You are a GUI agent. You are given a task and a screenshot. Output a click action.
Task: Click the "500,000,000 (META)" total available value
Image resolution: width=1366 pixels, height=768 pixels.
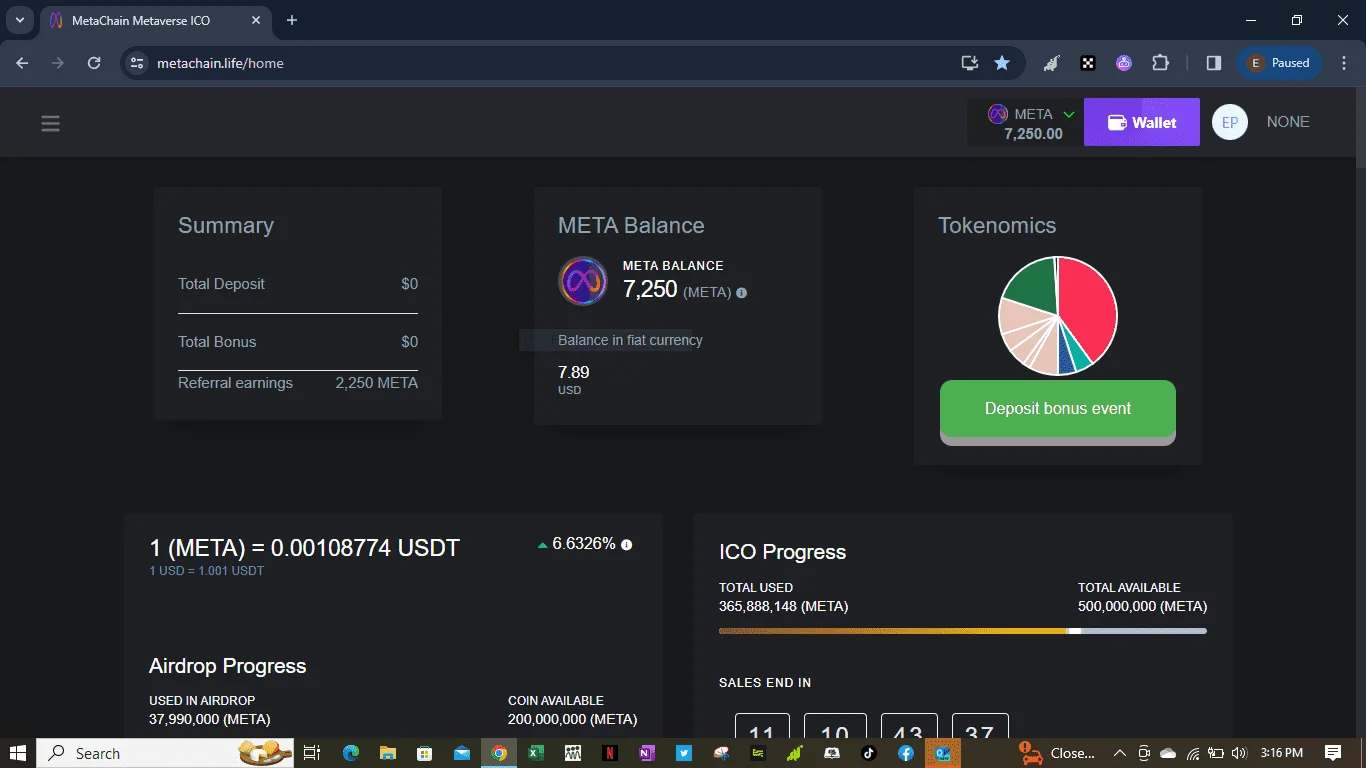click(x=1142, y=606)
